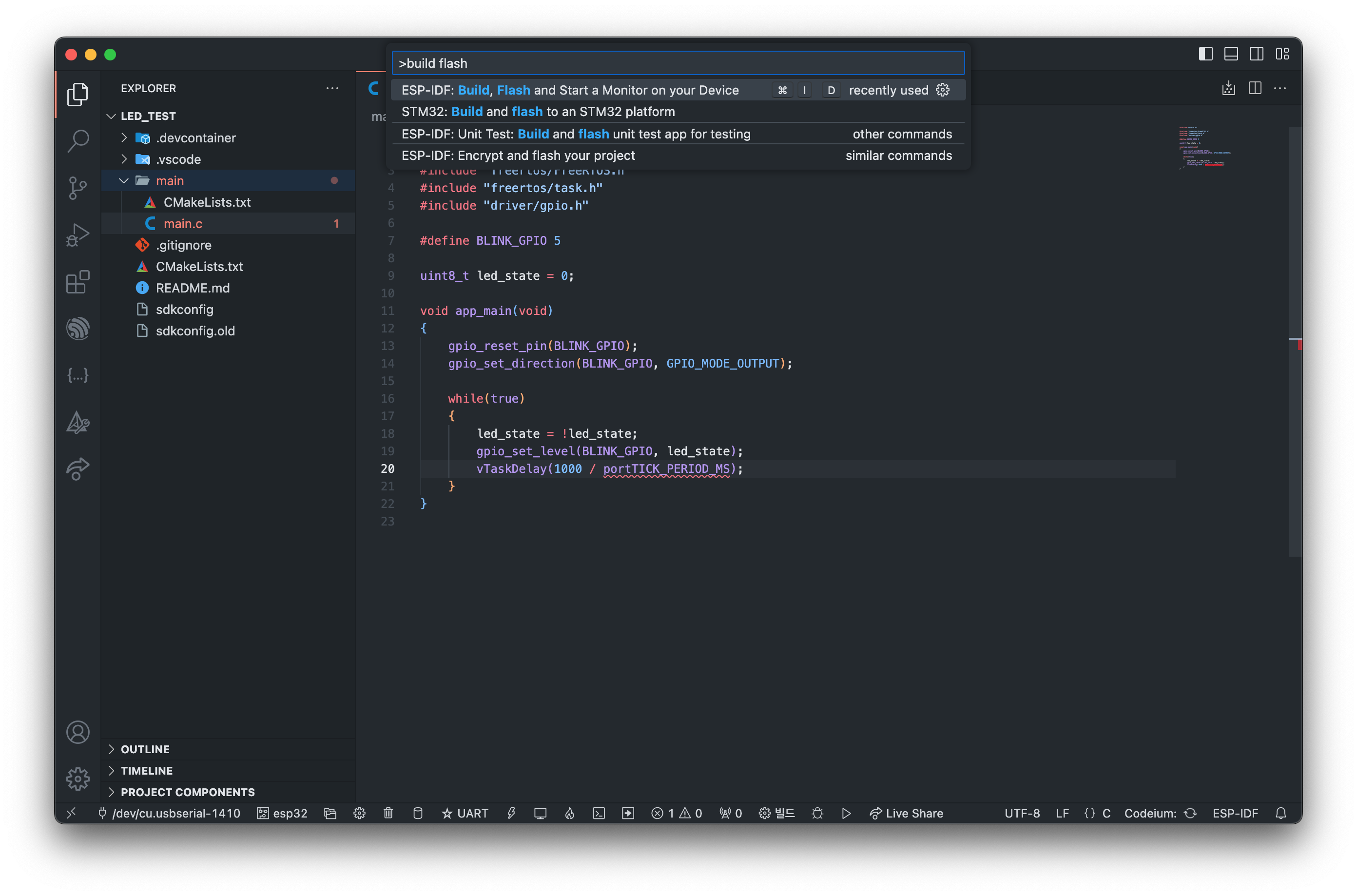
Task: Click the esp32 target in status bar
Action: click(282, 813)
